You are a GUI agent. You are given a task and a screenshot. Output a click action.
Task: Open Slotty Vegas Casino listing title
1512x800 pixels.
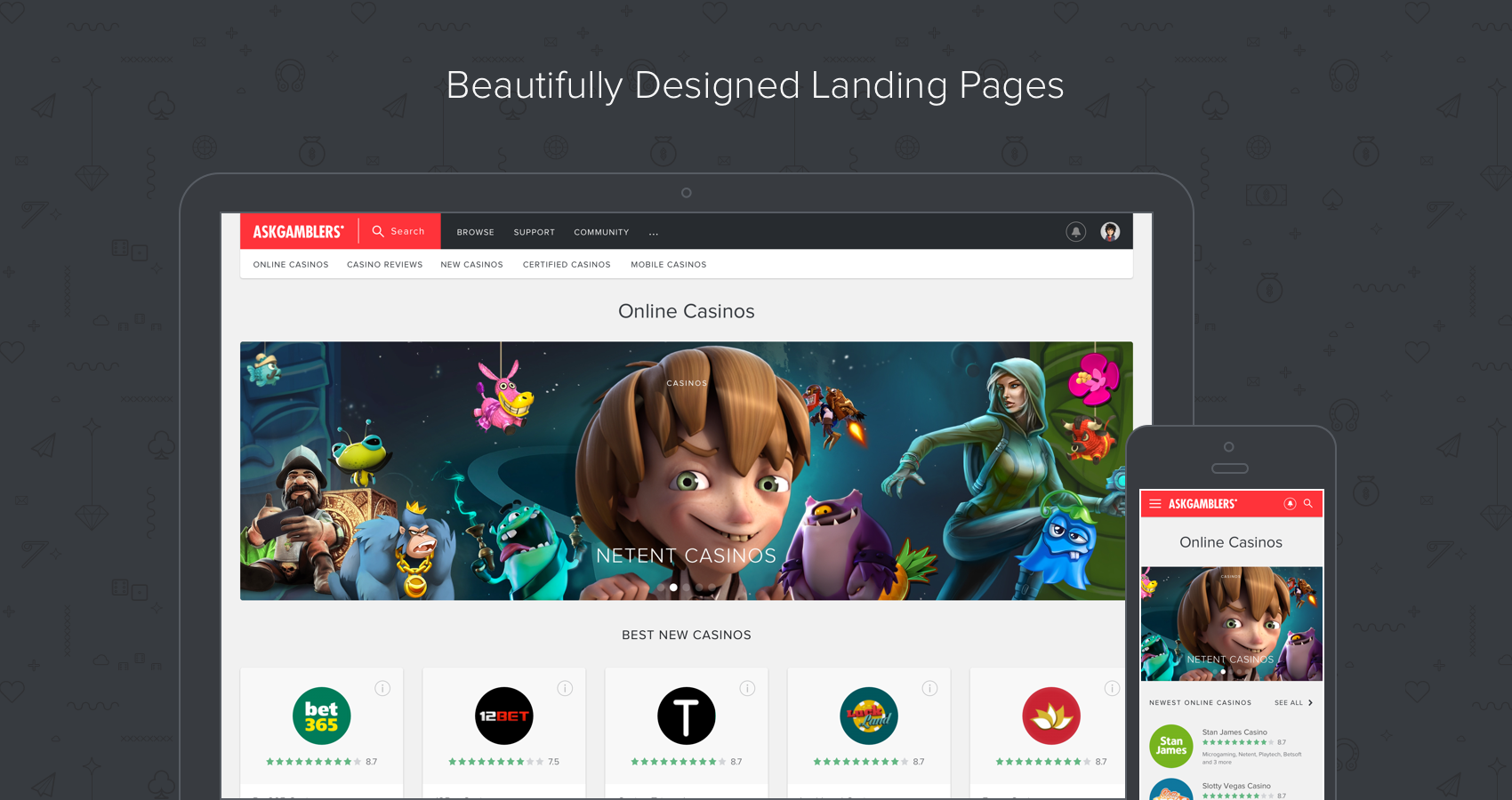(1236, 786)
